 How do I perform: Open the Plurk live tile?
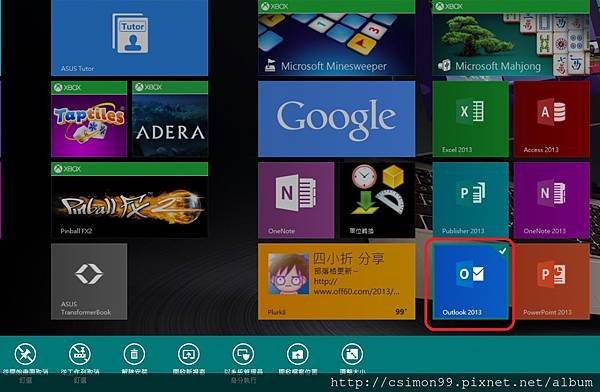coord(336,281)
